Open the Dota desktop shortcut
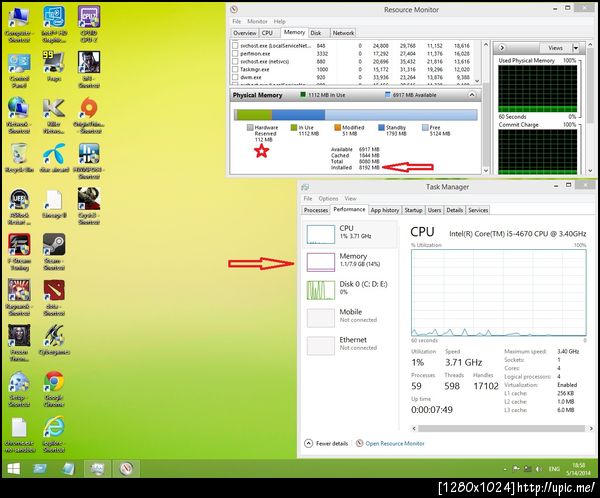The height and width of the screenshot is (498, 600). coord(54,298)
